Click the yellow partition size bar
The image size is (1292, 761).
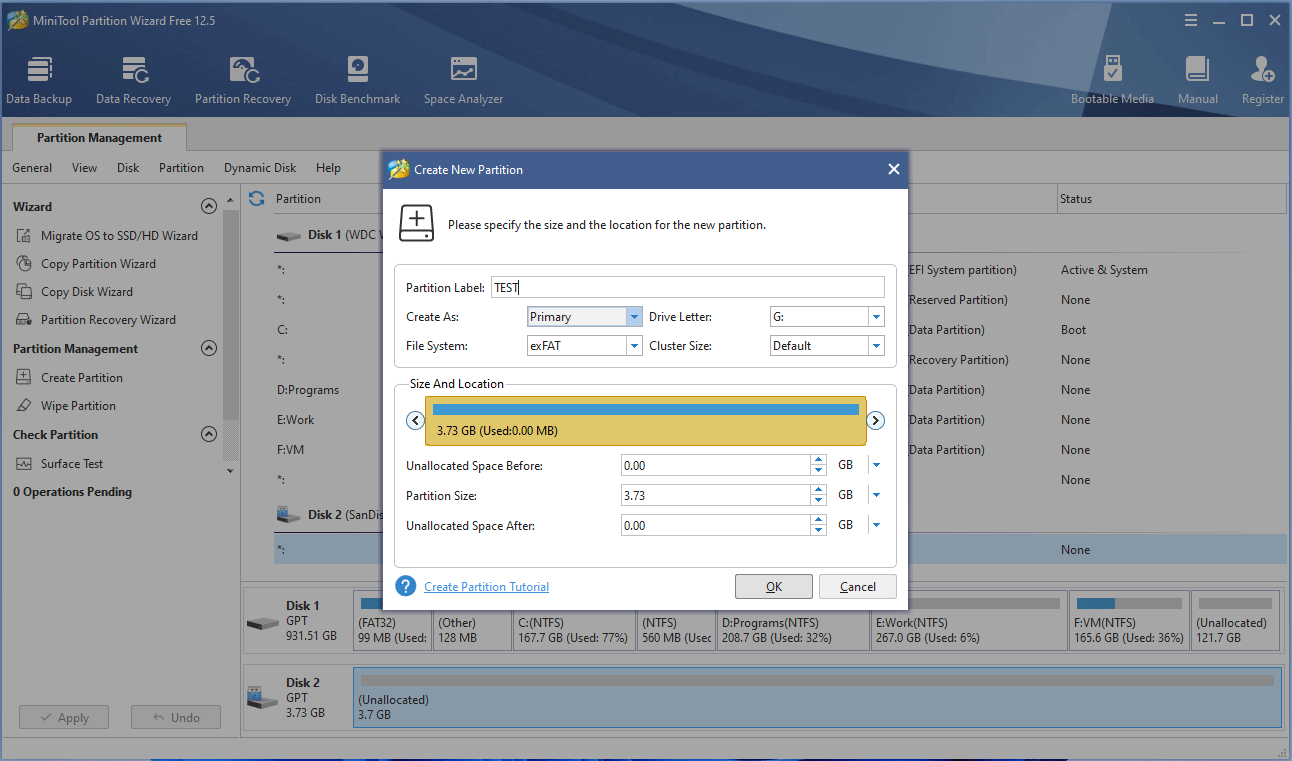pos(645,420)
